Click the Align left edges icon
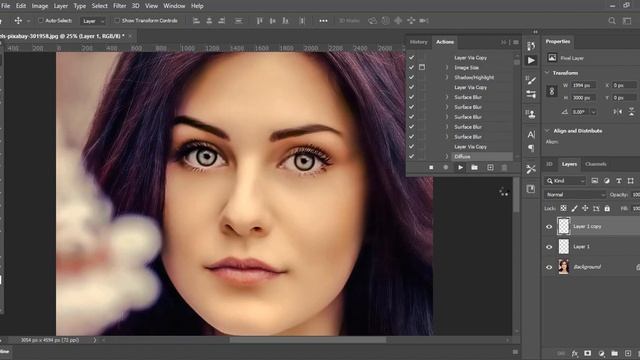Screen dimensions: 640x360 (x=196, y=20)
